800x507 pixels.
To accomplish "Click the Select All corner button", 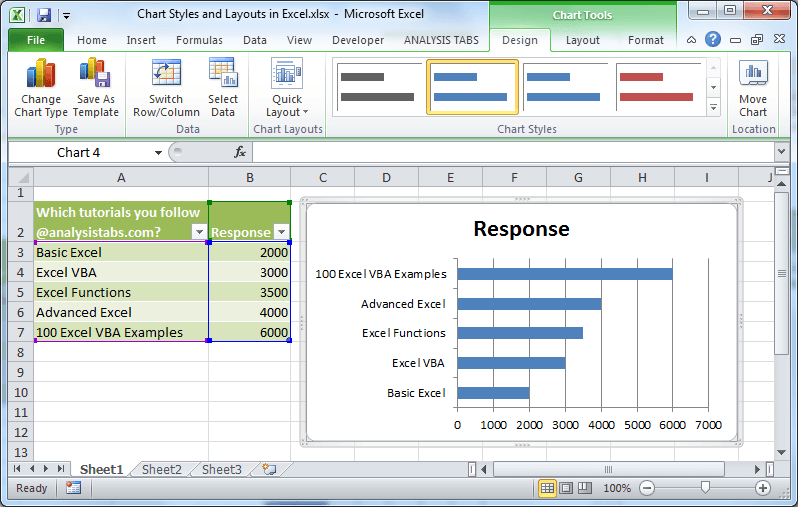I will click(x=21, y=178).
